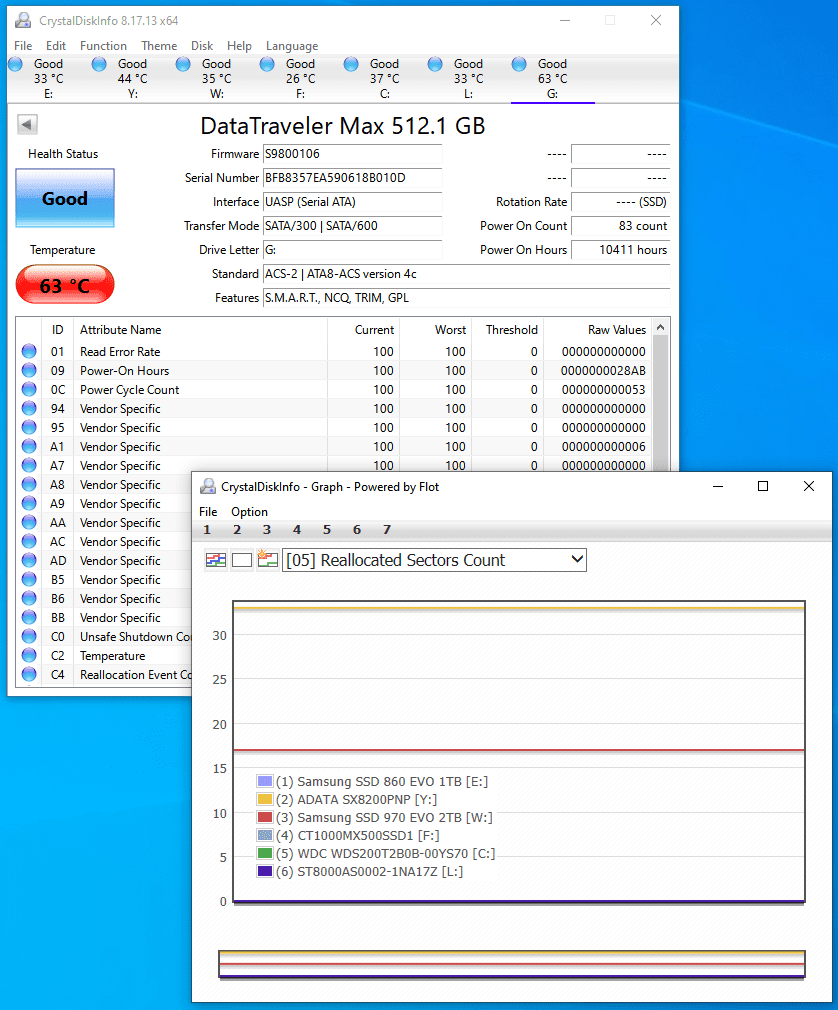The width and height of the screenshot is (838, 1010).
Task: Click the graph overview range strip at bottom
Action: click(x=512, y=964)
